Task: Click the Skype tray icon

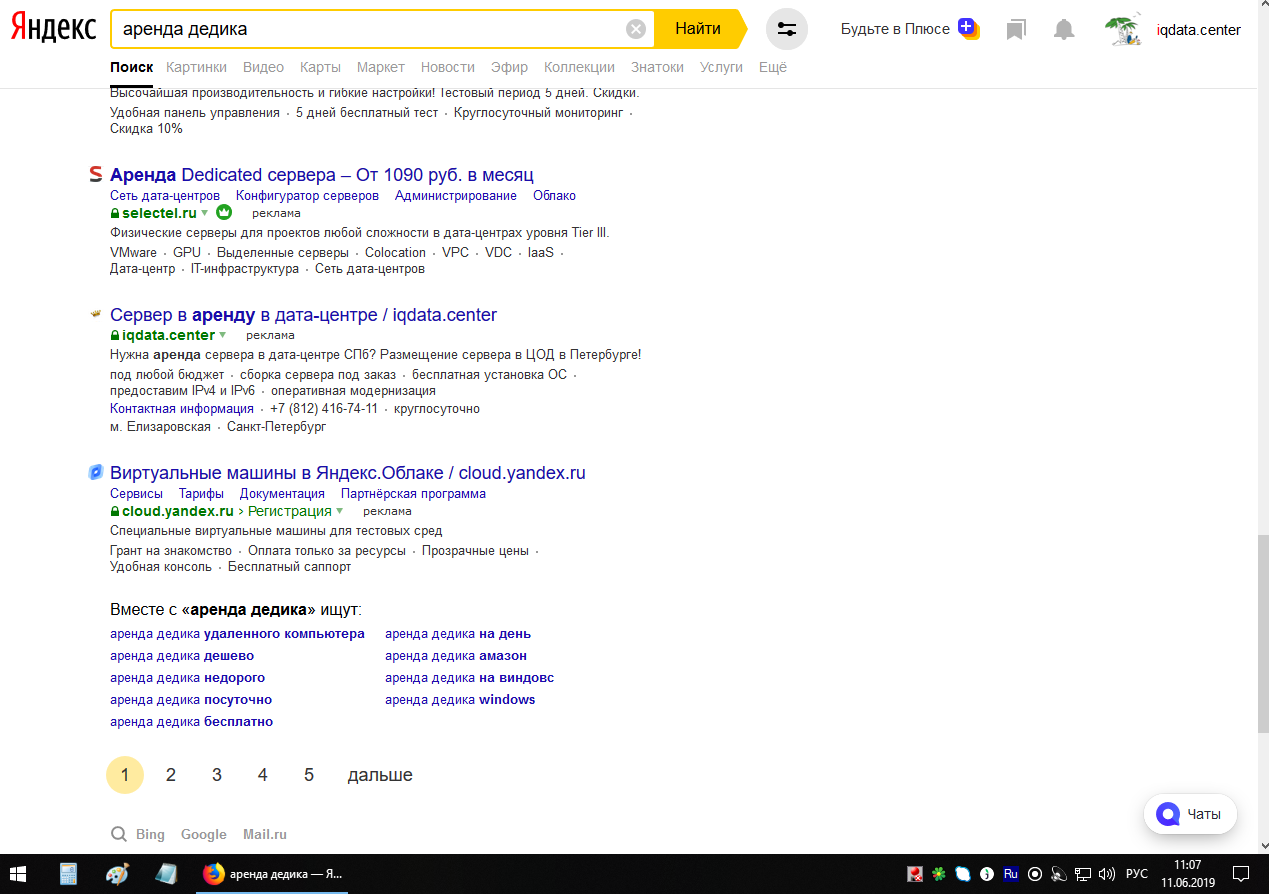Action: coord(963,874)
